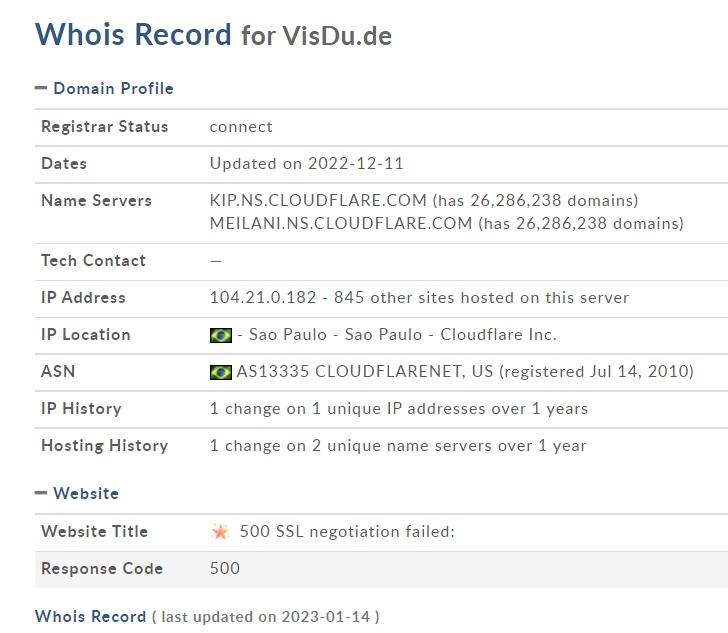Click the starburst icon beside Website Title
Image resolution: width=728 pixels, height=633 pixels.
[220, 531]
